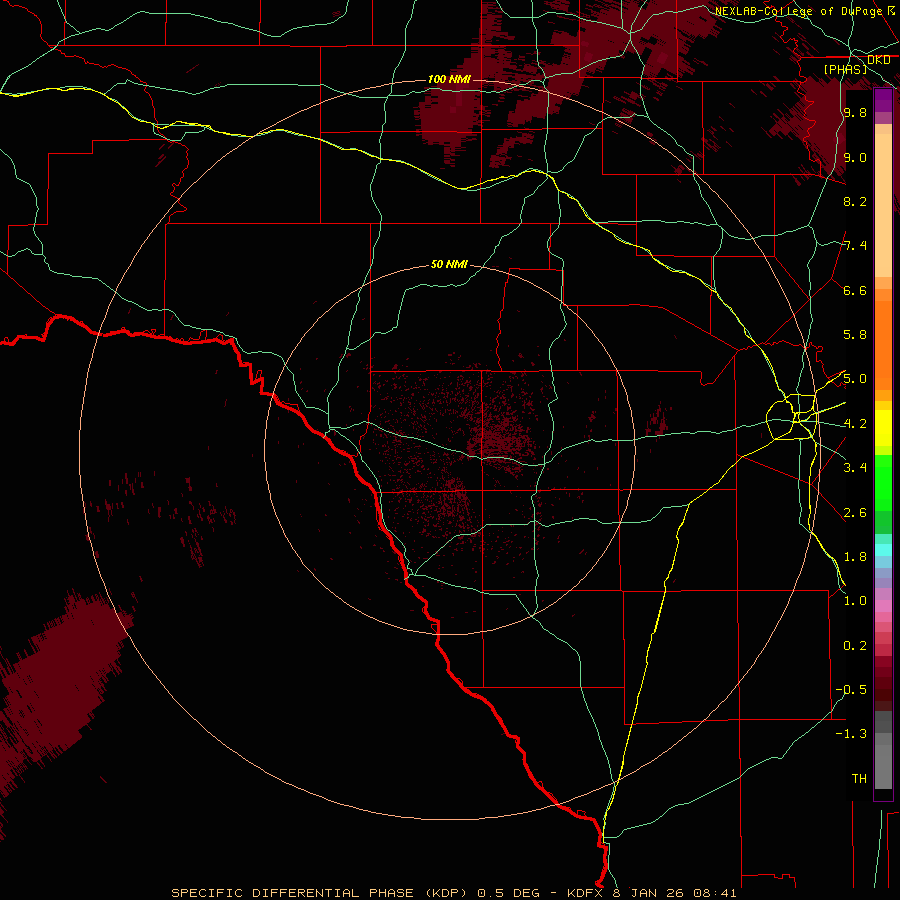Click the 1.0 value on the color scale

855,601
